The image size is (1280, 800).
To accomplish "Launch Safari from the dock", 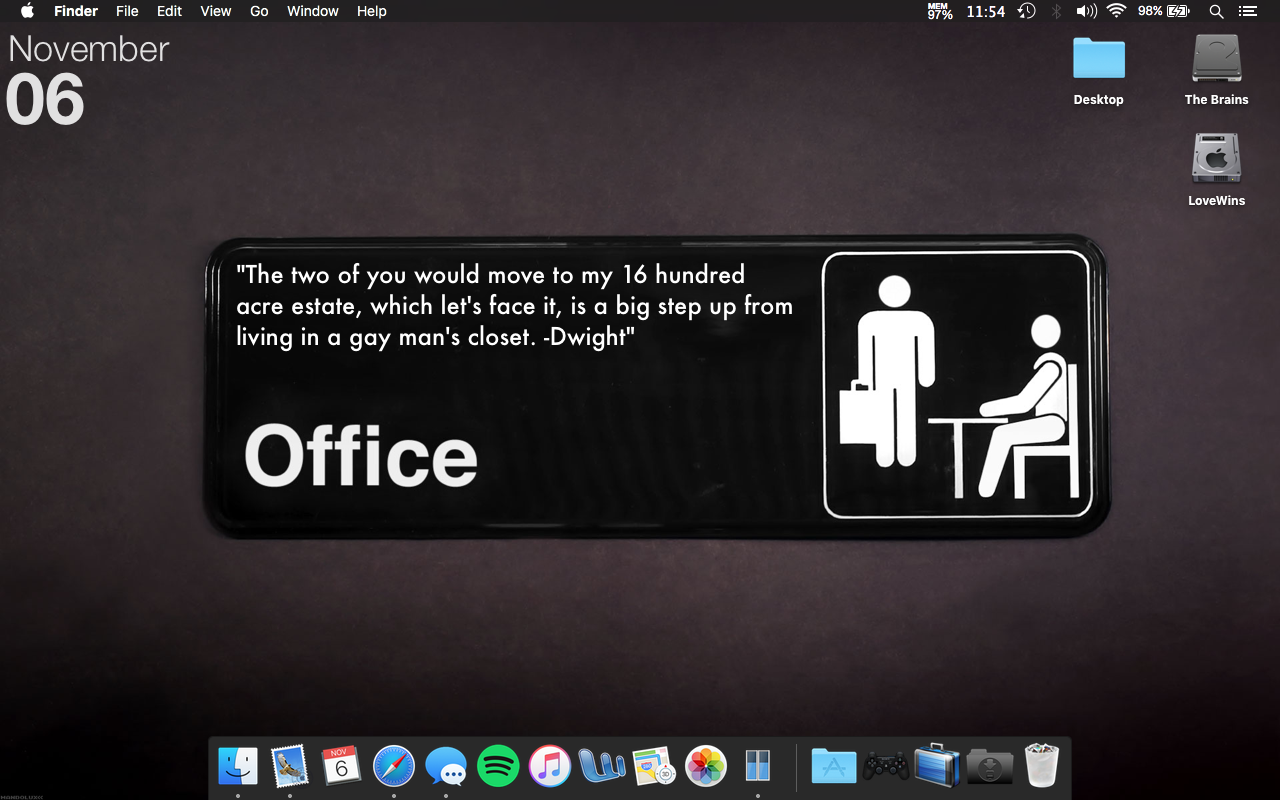I will [394, 767].
